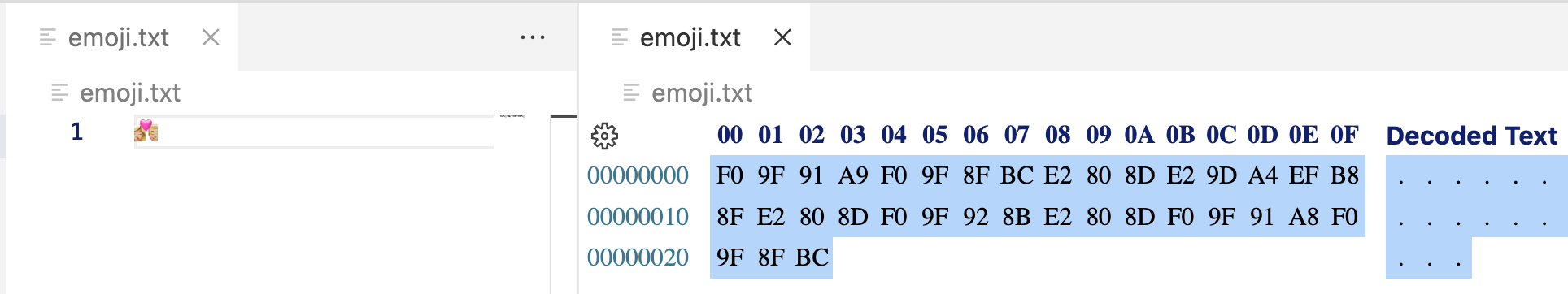
Task: Open the More Actions ellipsis menu
Action: coord(533,37)
